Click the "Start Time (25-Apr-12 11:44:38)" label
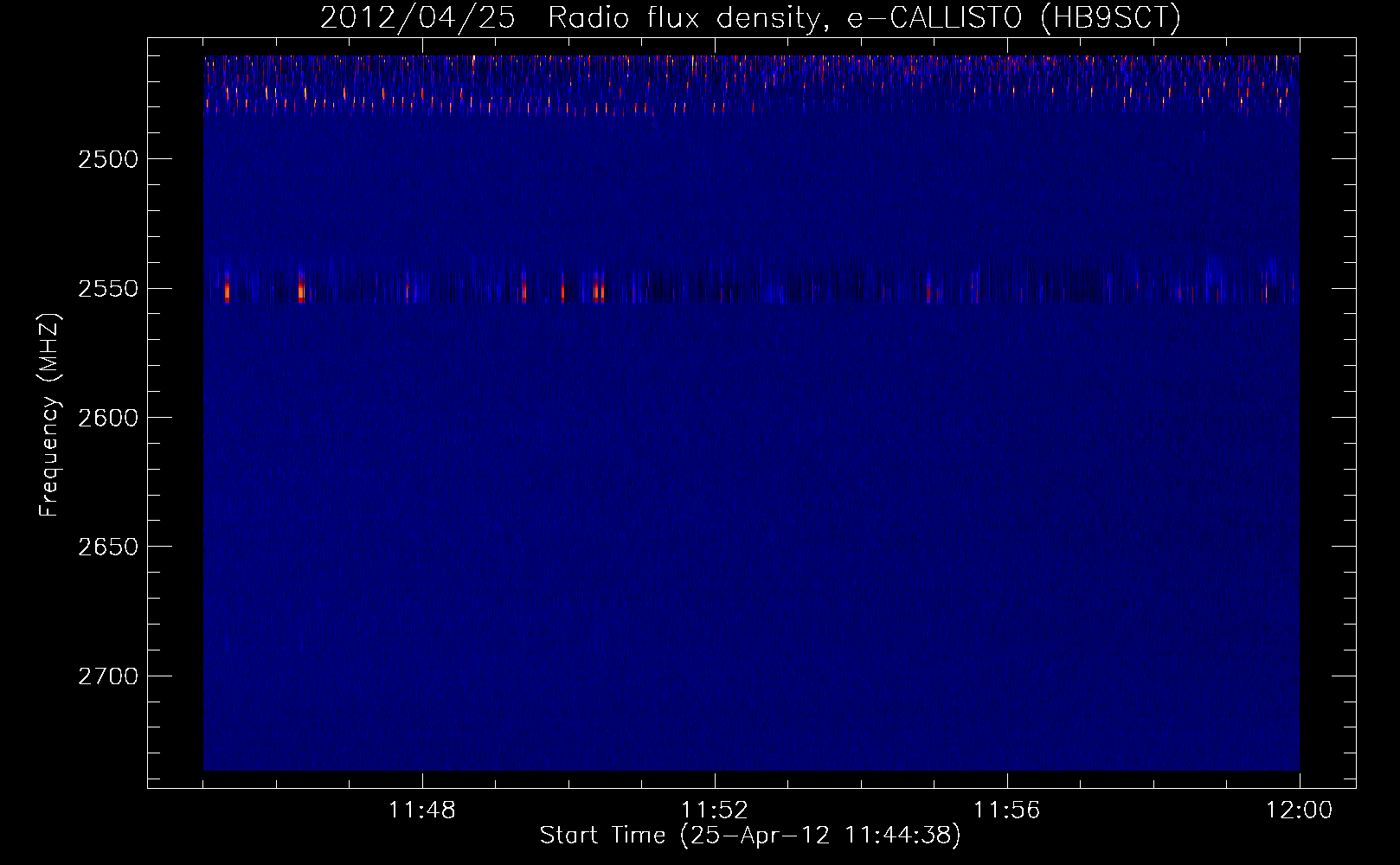 (750, 836)
